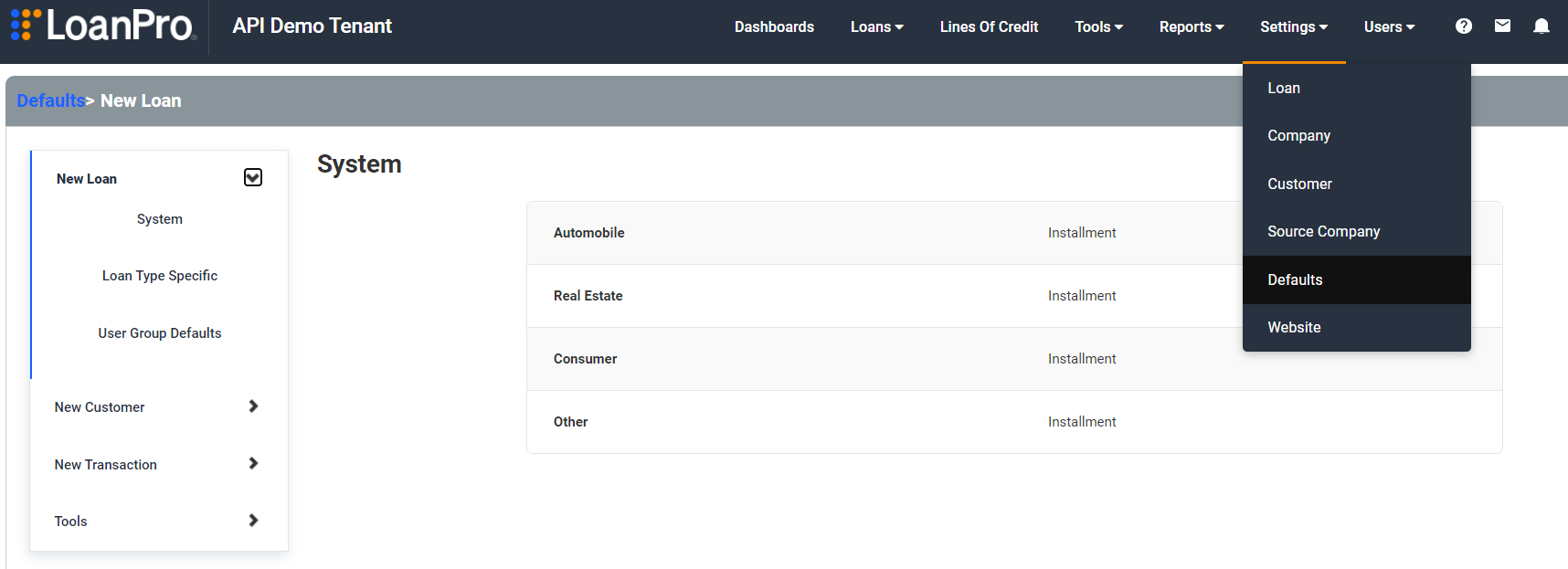Open the mail envelope icon
Screen dimensions: 1568x569
point(1502,26)
